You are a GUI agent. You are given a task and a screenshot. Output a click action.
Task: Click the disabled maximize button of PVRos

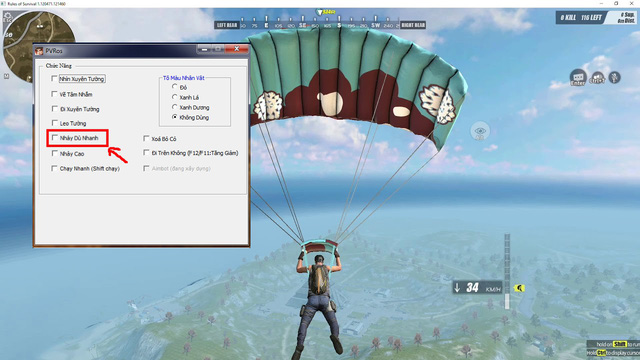point(218,49)
